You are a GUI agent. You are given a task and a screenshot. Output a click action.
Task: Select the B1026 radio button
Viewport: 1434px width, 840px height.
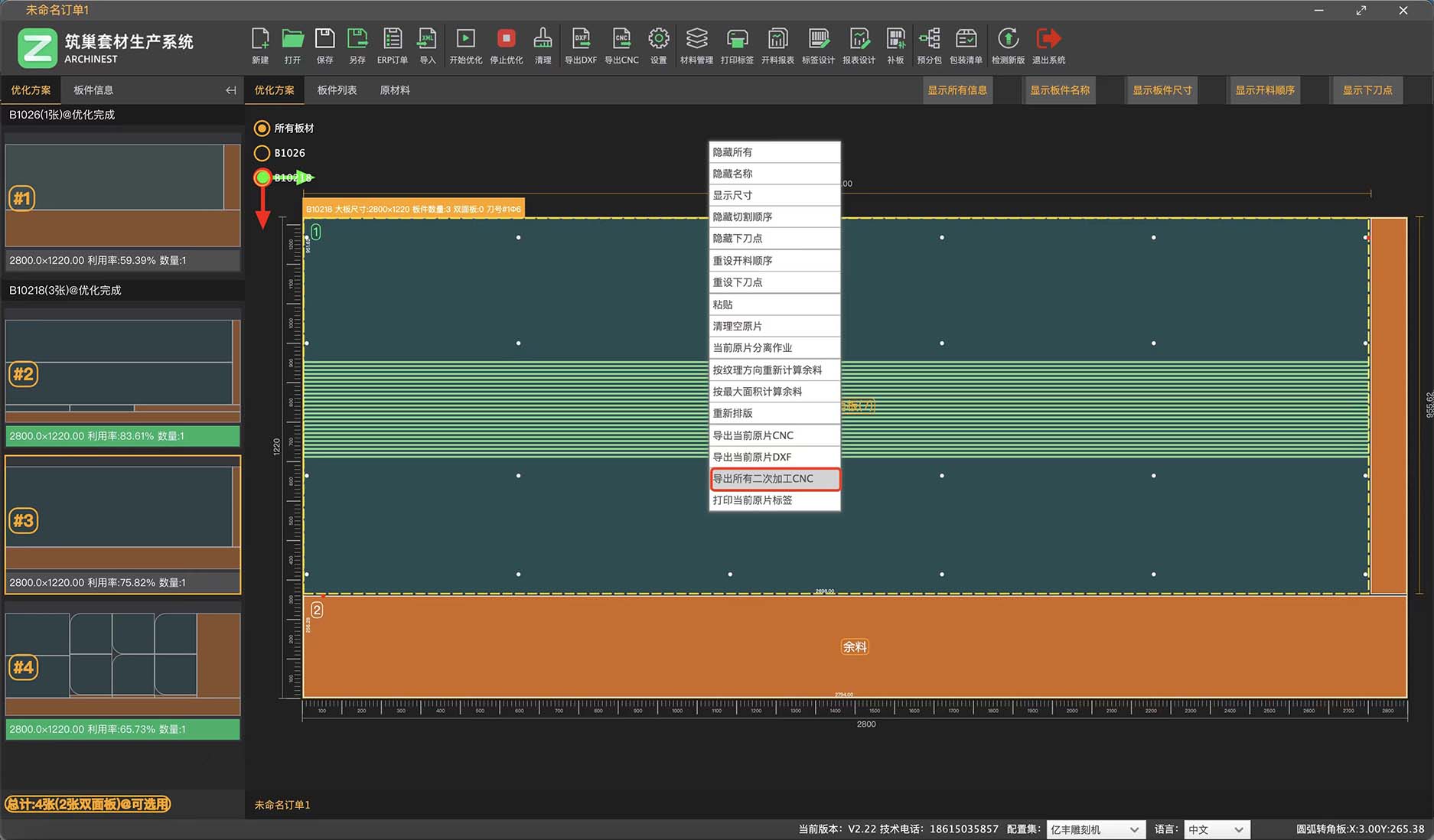pos(262,153)
